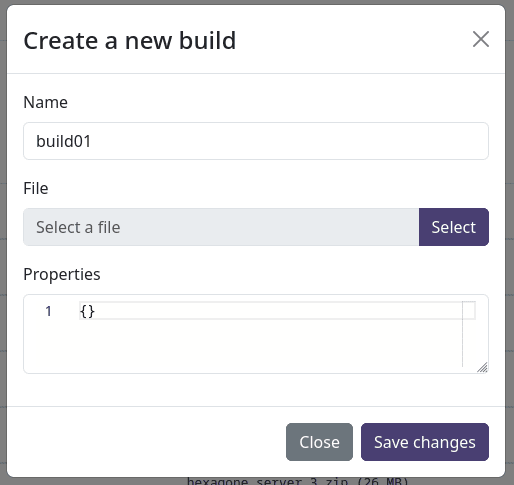Click Save changes button
This screenshot has height=485, width=514.
point(425,442)
